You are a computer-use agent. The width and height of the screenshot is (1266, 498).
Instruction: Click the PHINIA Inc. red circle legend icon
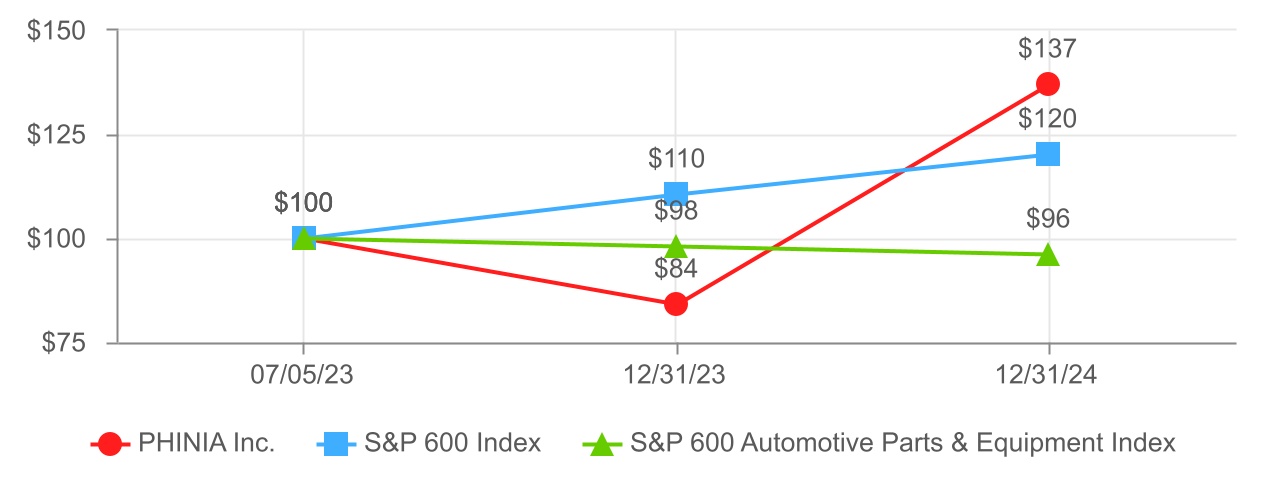point(110,444)
